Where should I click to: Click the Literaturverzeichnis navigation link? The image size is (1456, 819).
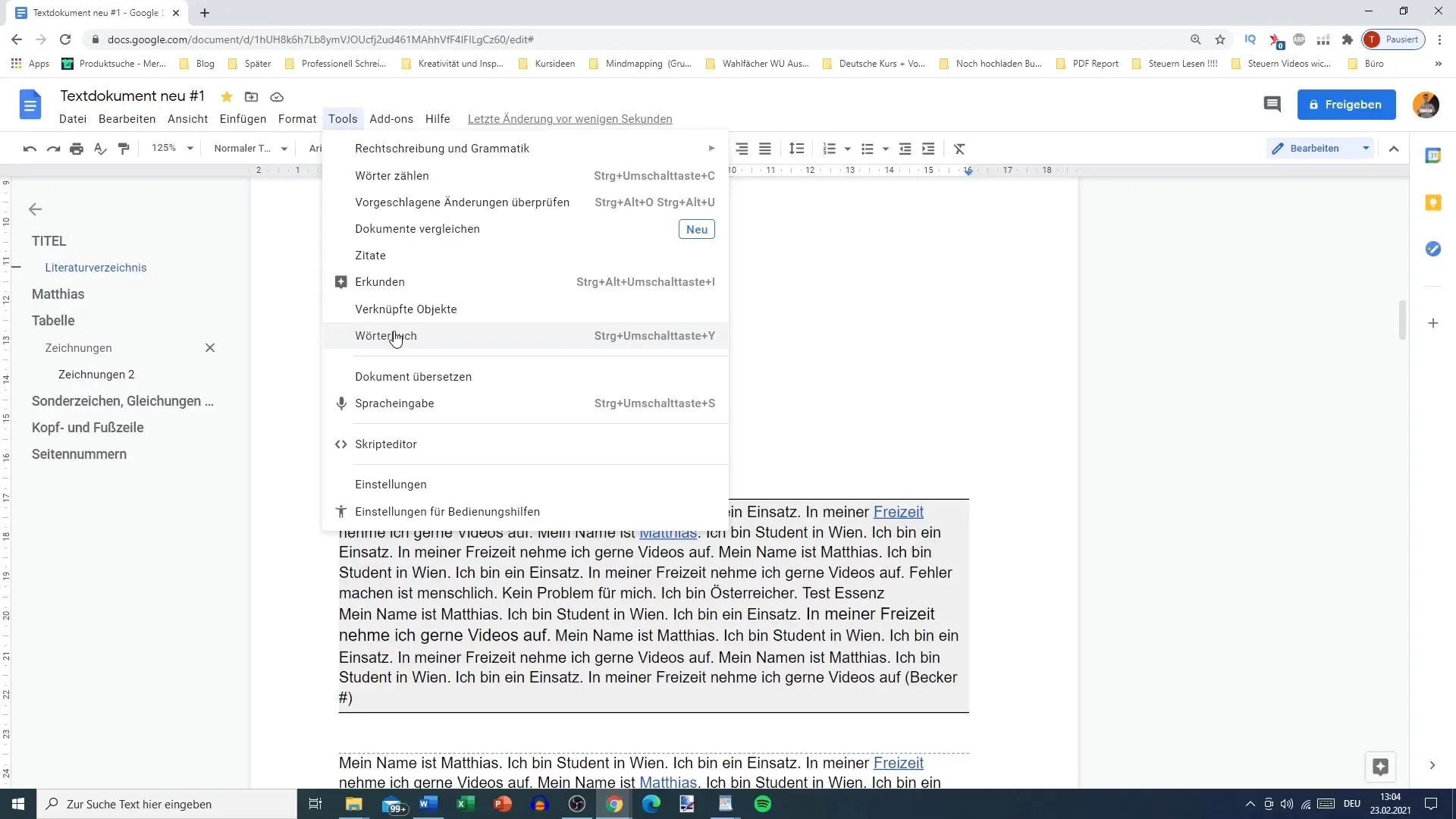pos(96,268)
